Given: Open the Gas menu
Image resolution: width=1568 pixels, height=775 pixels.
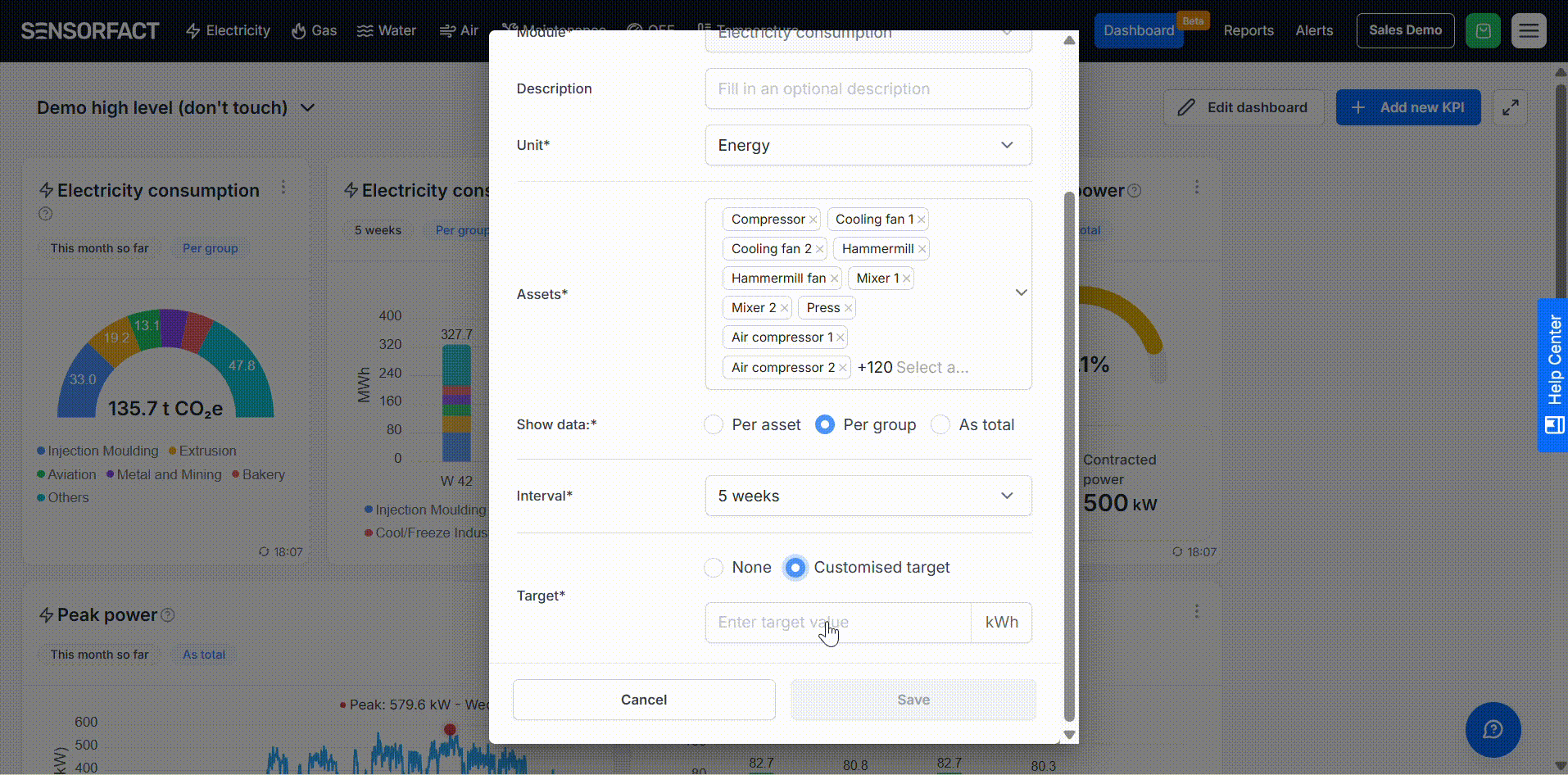Looking at the screenshot, I should click(x=314, y=30).
